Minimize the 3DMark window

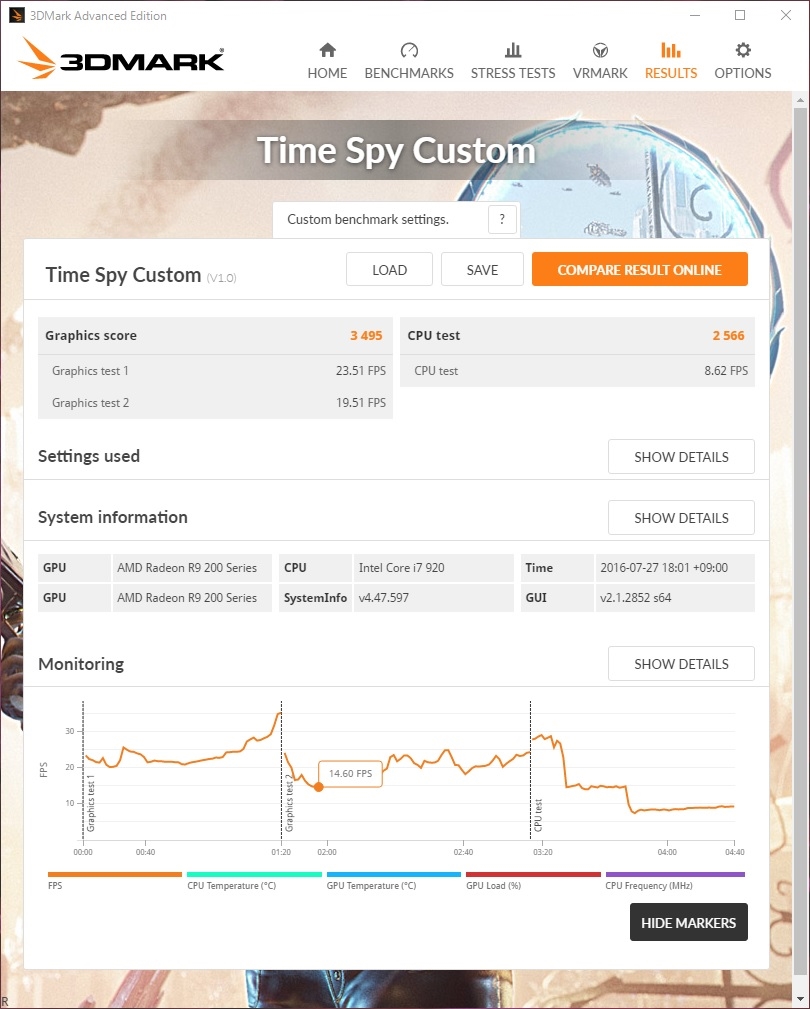[695, 15]
